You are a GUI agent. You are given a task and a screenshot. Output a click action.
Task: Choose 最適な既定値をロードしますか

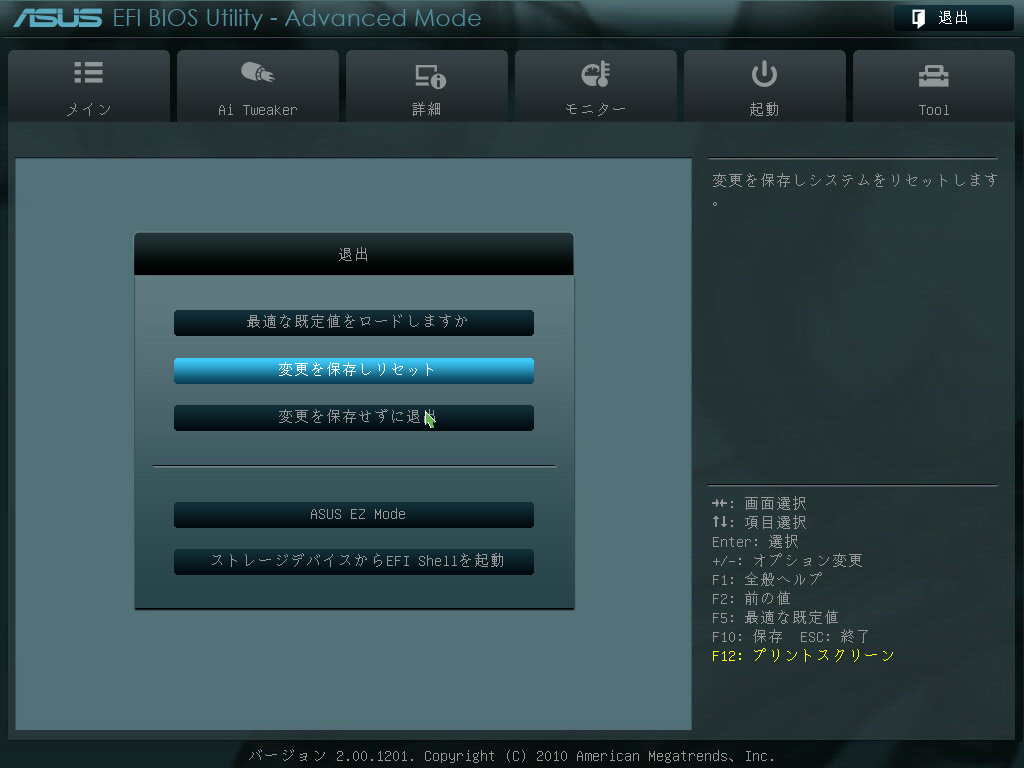(354, 323)
